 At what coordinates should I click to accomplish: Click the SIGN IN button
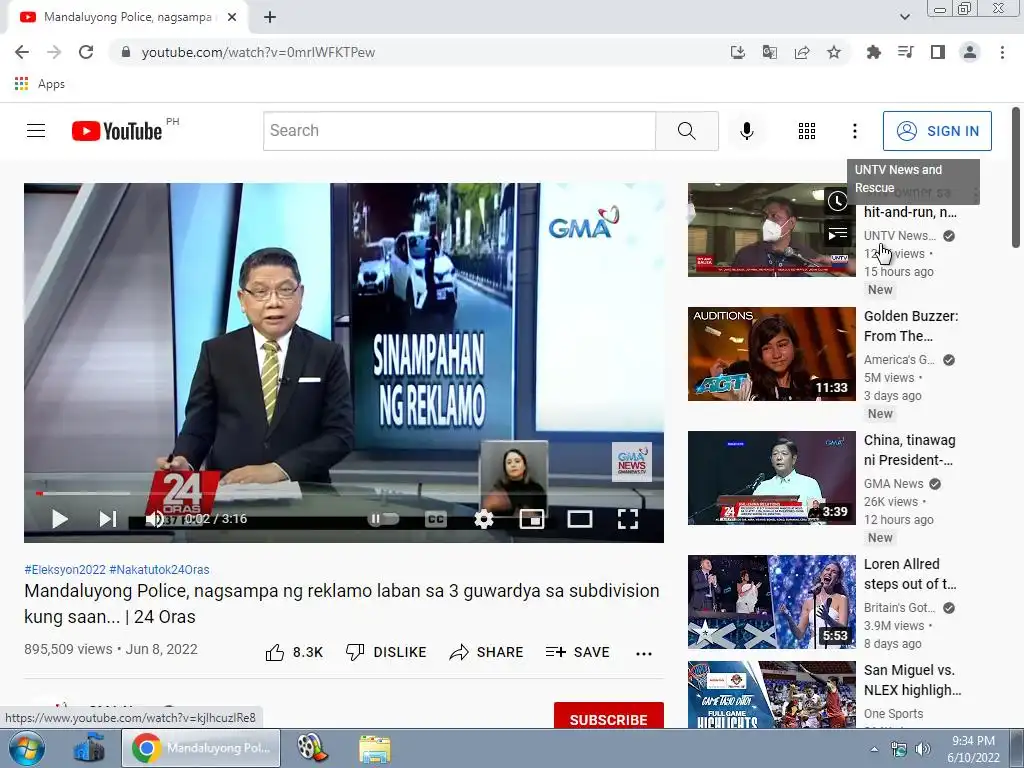(937, 131)
